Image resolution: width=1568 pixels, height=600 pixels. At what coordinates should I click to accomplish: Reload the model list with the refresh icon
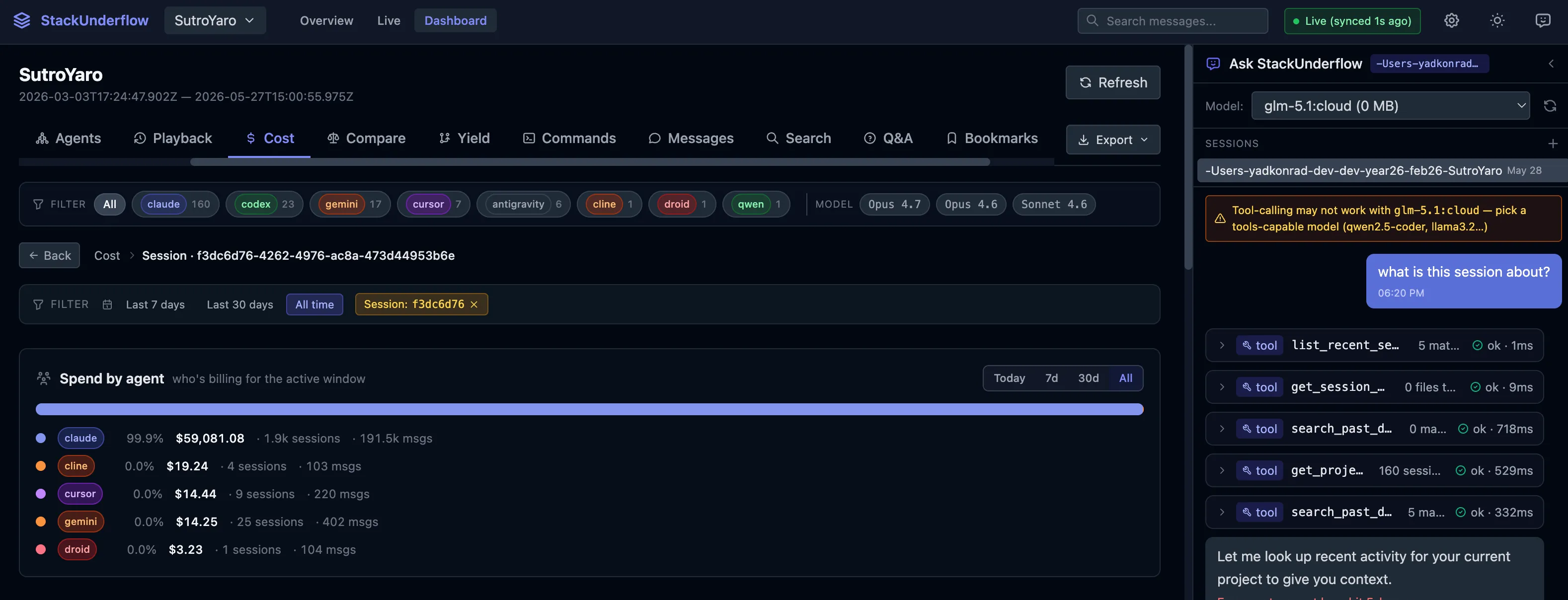pos(1550,106)
